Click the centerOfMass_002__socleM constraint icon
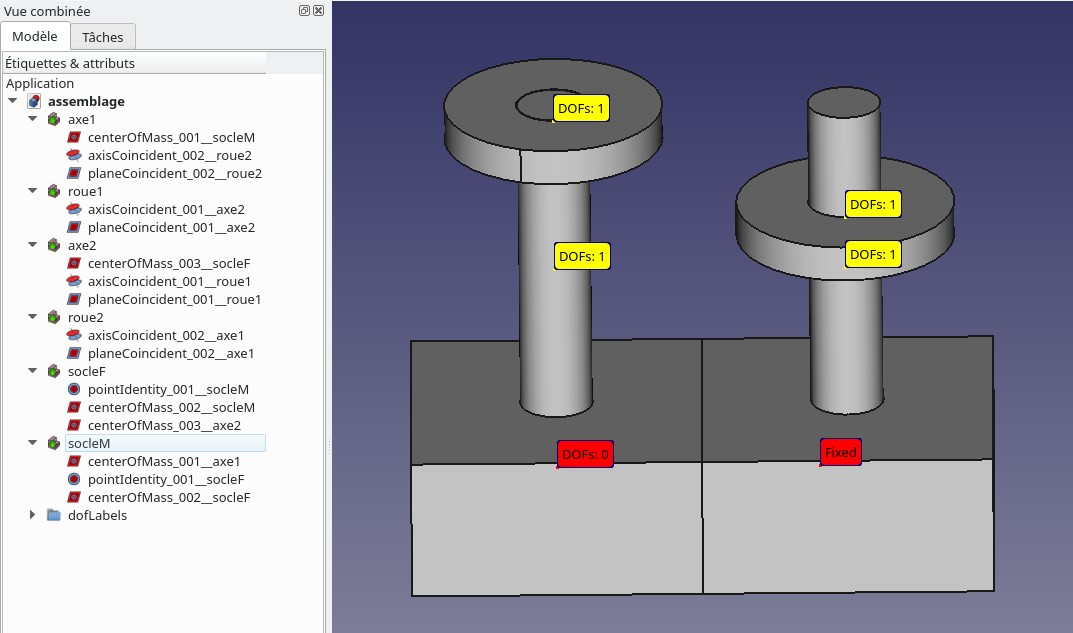The image size is (1073, 633). coord(74,407)
